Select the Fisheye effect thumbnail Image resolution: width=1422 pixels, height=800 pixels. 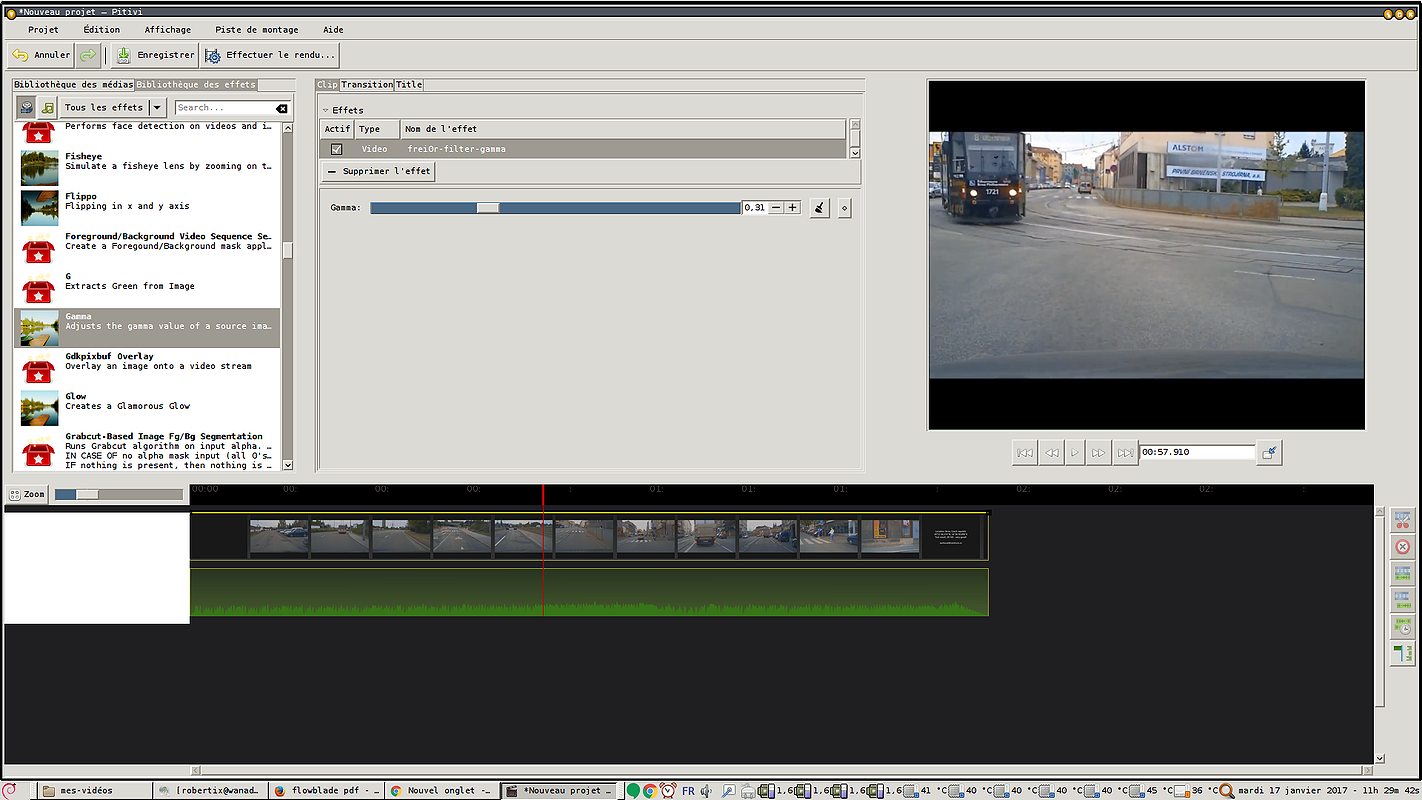(40, 167)
